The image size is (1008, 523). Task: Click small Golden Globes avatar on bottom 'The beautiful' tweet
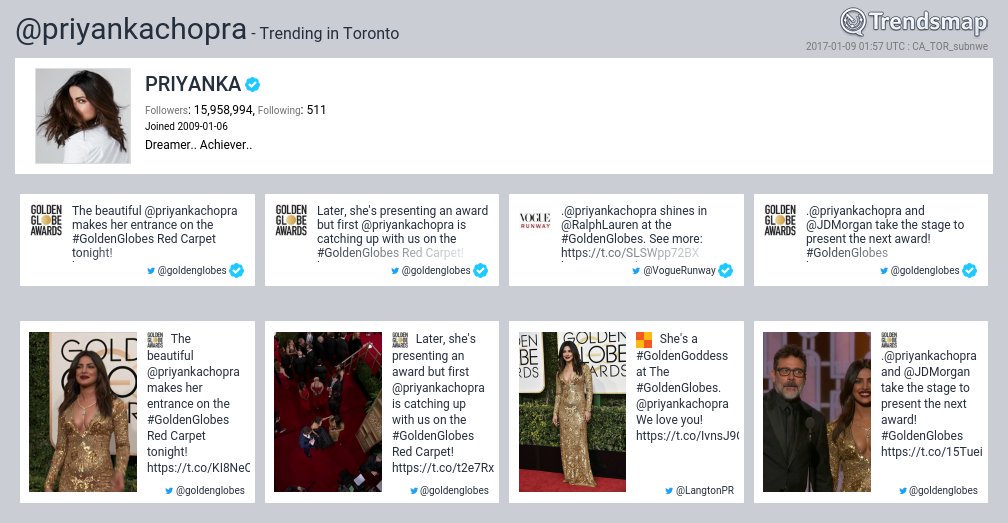point(155,340)
